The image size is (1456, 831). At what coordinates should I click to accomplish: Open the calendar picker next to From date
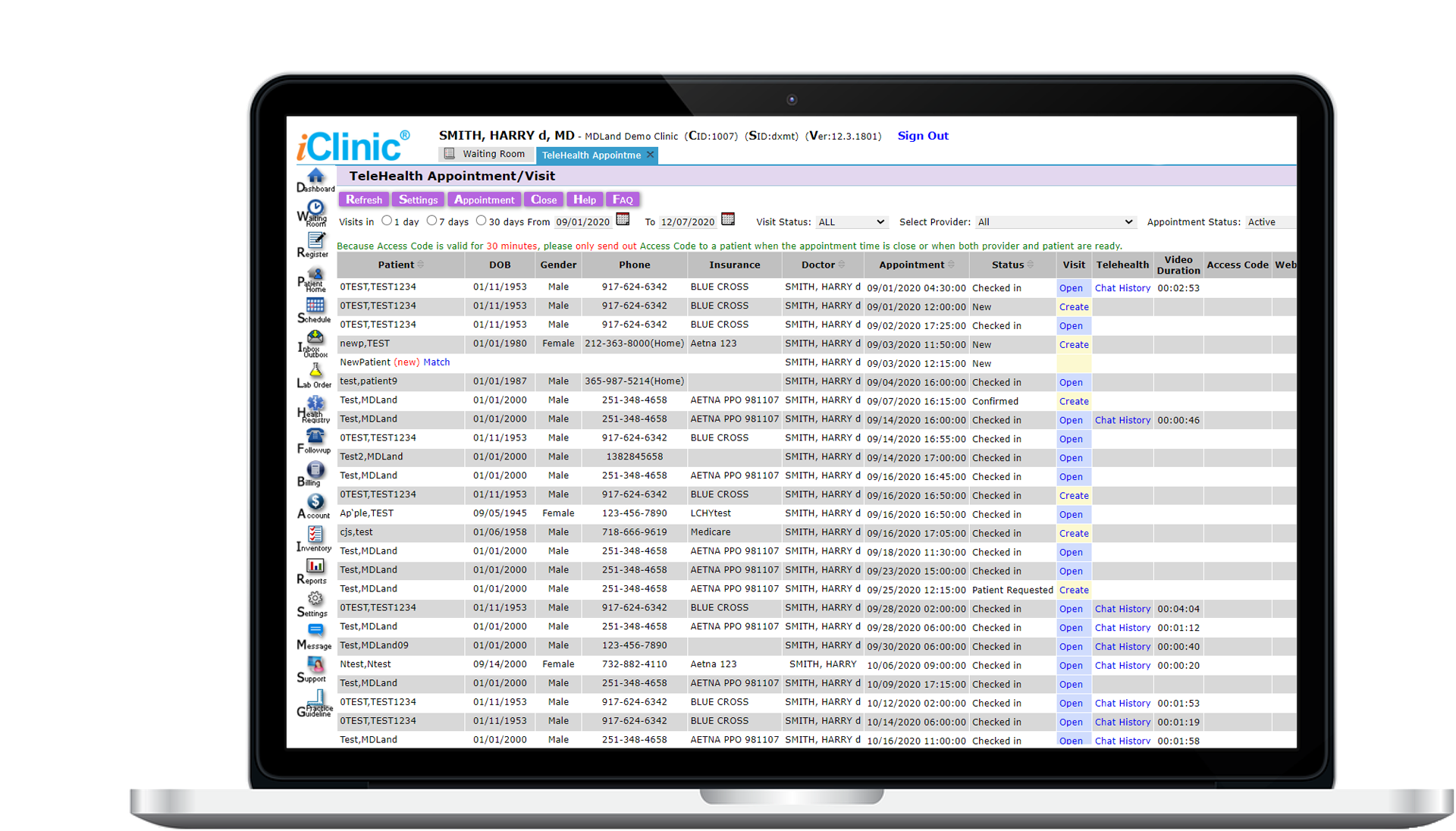[623, 219]
